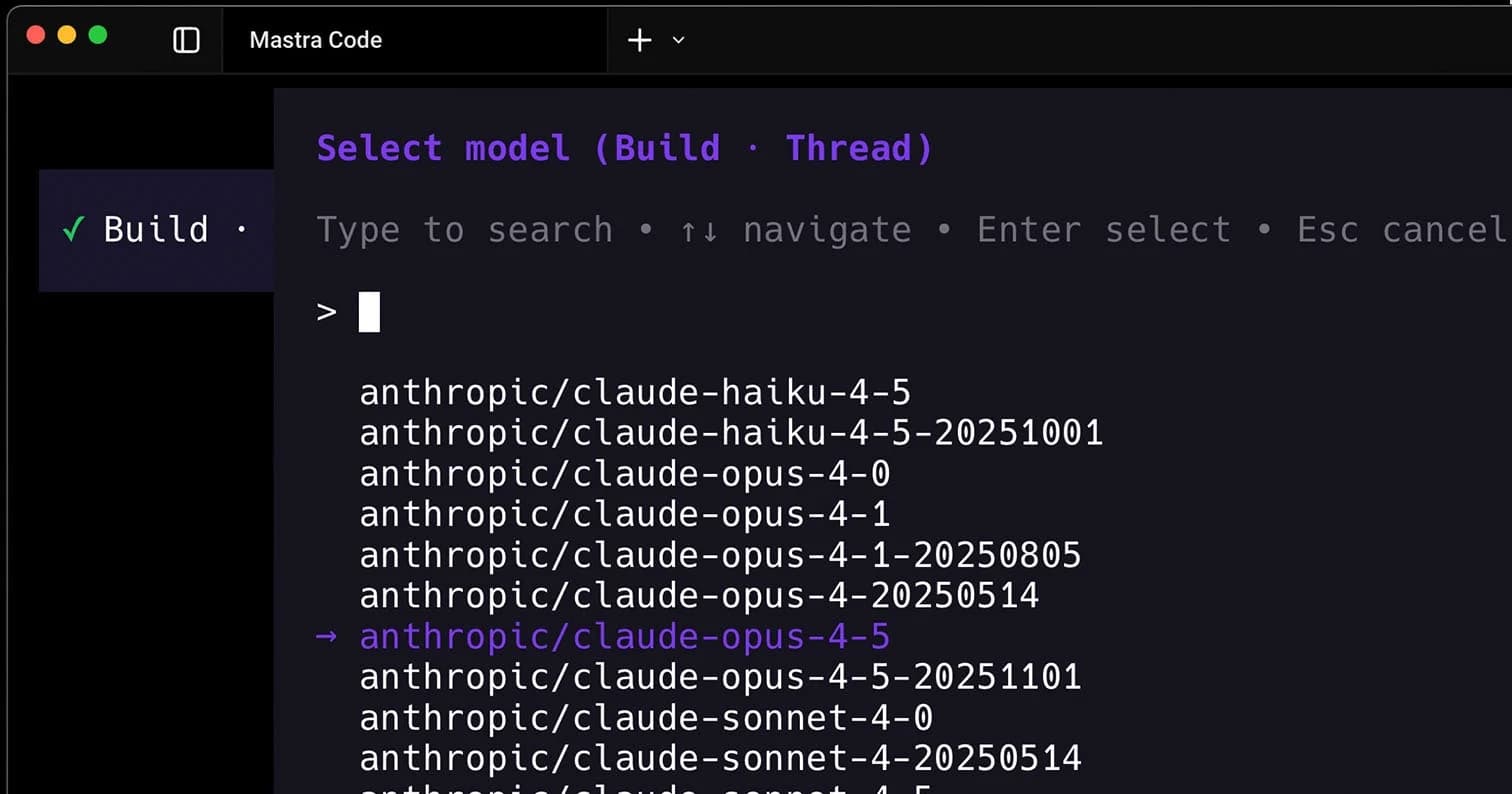Click the new tab plus icon
1512x794 pixels.
(639, 40)
